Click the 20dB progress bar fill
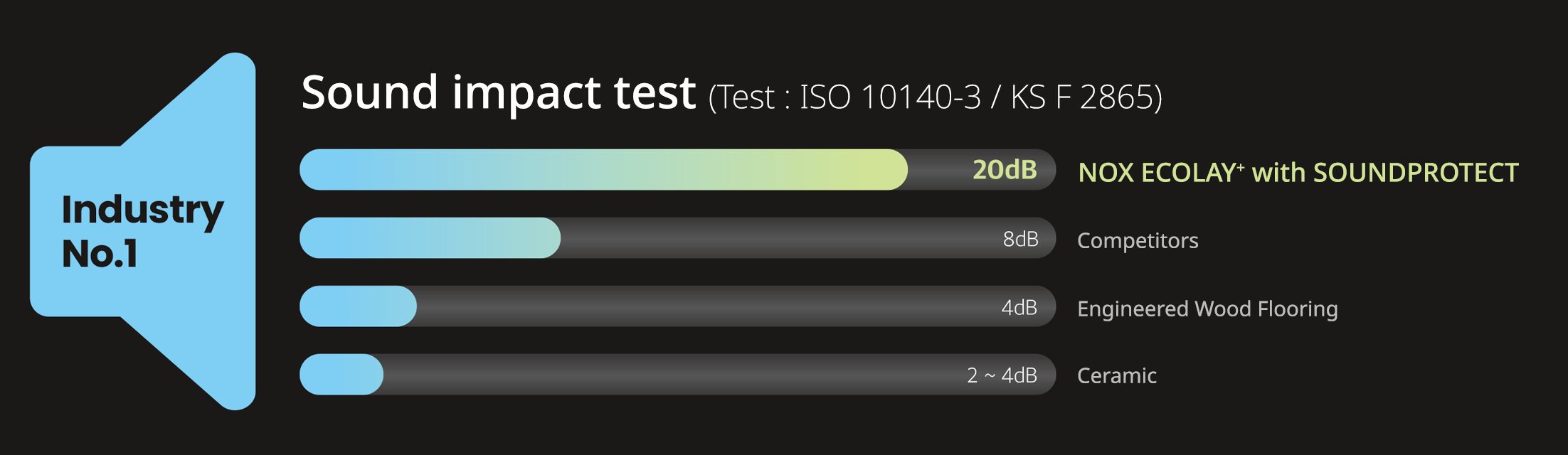Viewport: 1568px width, 455px height. coord(603,169)
